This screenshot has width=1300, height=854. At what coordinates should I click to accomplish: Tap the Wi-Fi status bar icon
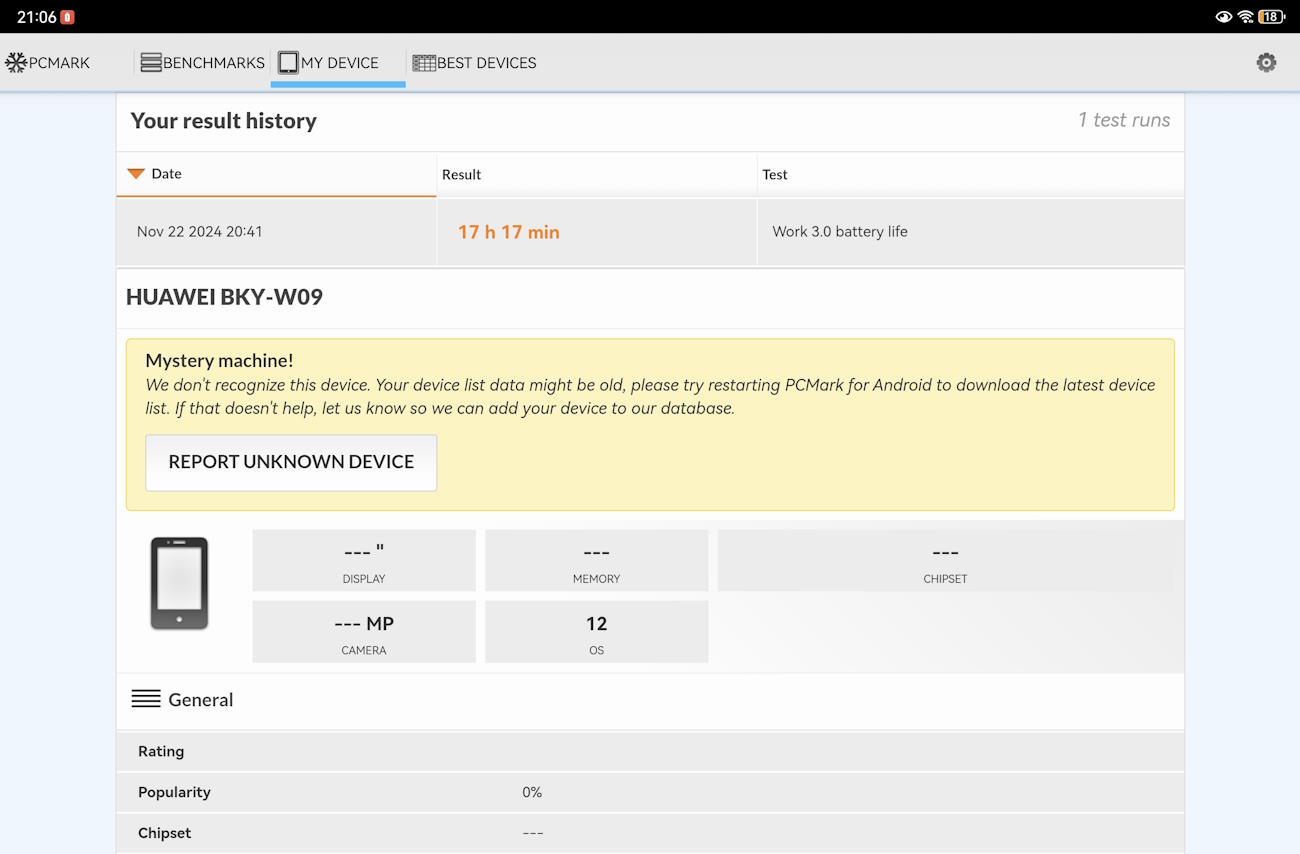1245,17
